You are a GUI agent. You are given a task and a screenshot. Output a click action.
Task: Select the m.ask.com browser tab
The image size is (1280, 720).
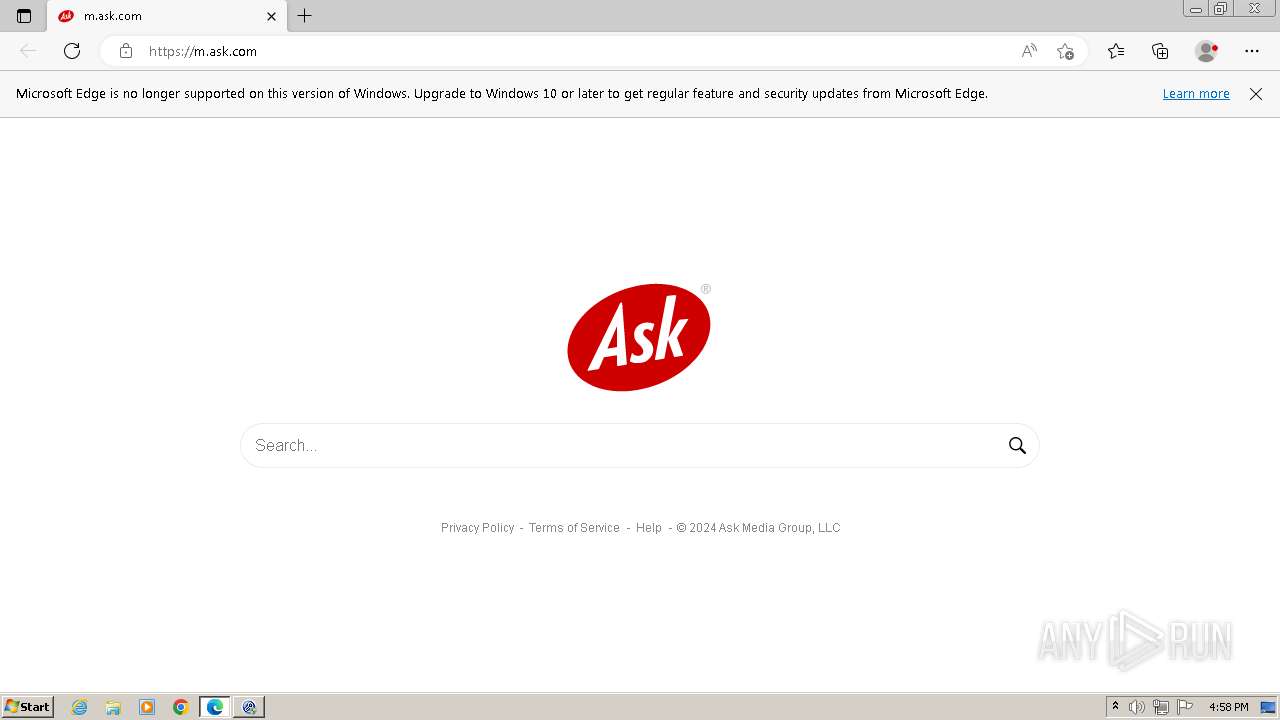pos(167,16)
